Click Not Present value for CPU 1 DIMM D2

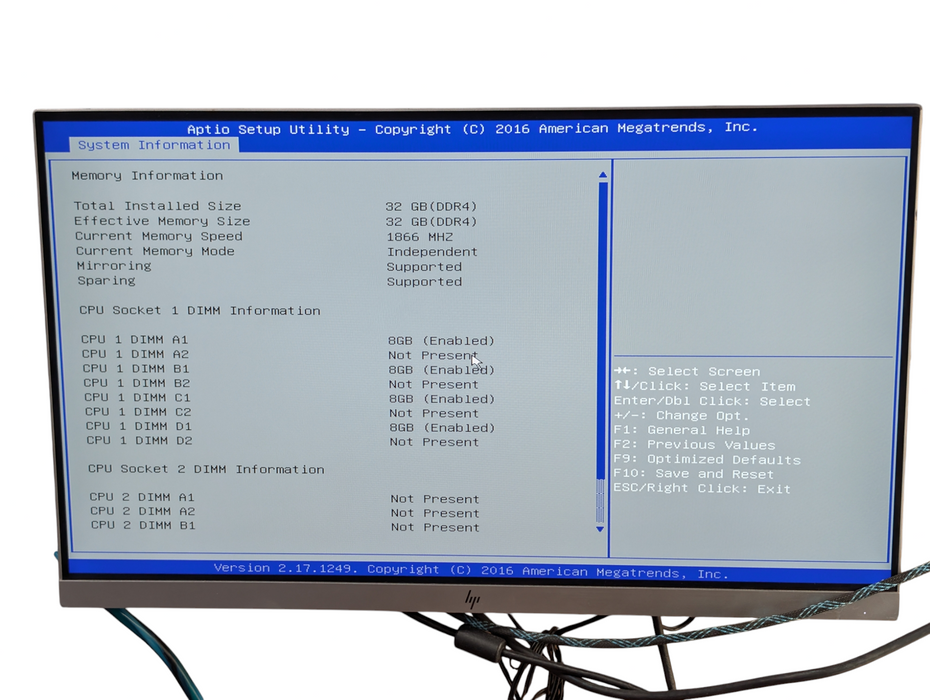pos(434,442)
